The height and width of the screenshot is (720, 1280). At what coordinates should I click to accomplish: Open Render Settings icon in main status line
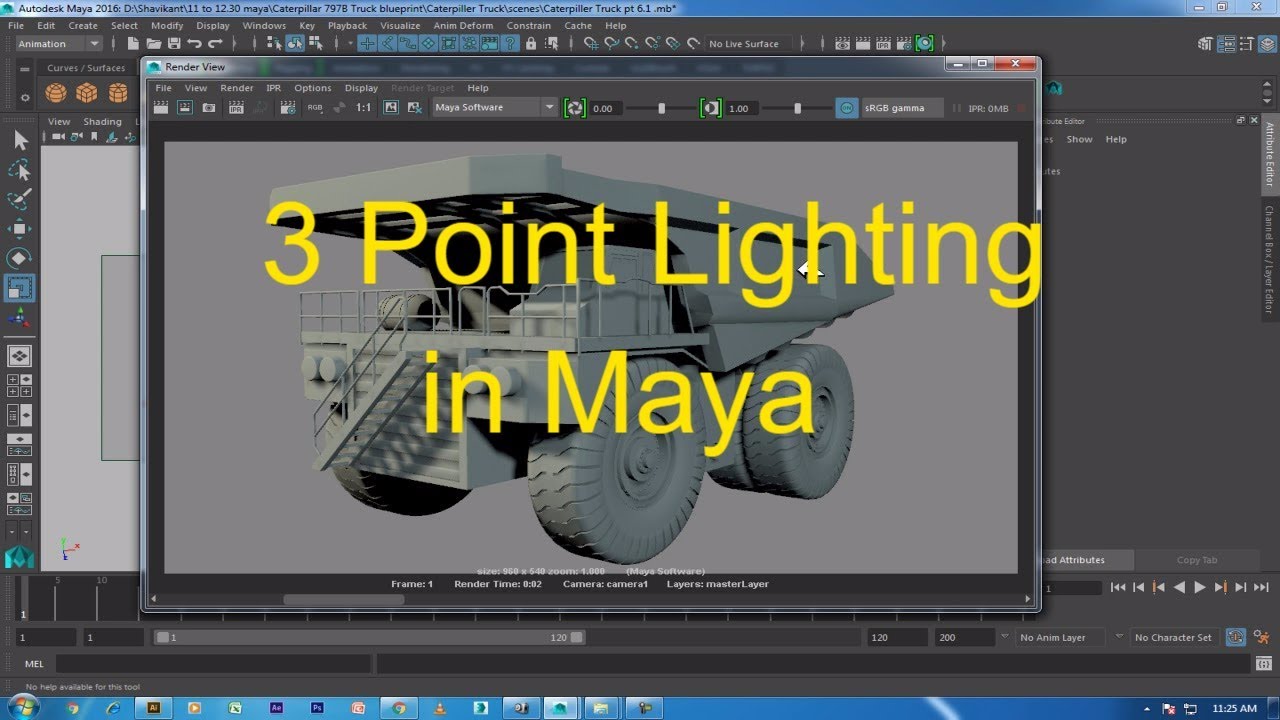click(x=903, y=44)
